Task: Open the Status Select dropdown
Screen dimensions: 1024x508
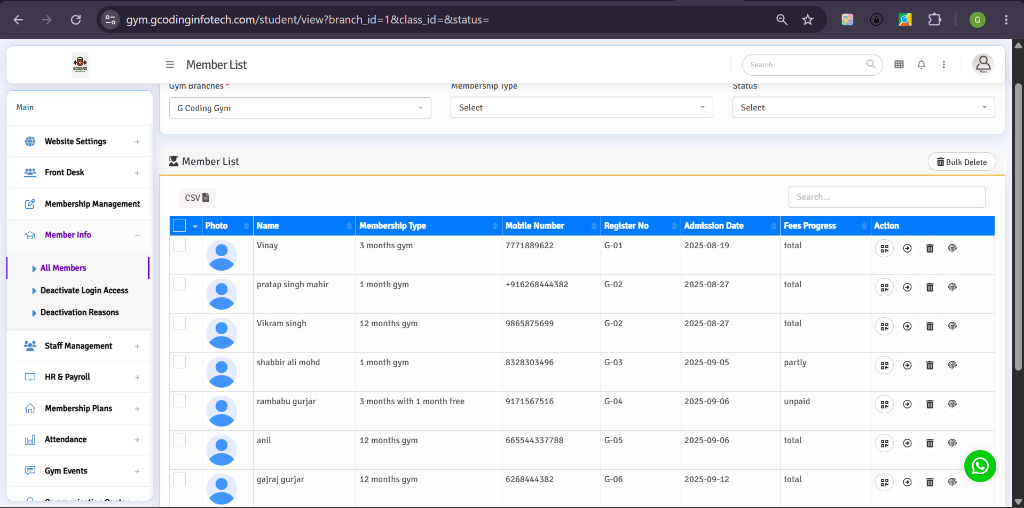Action: point(863,108)
